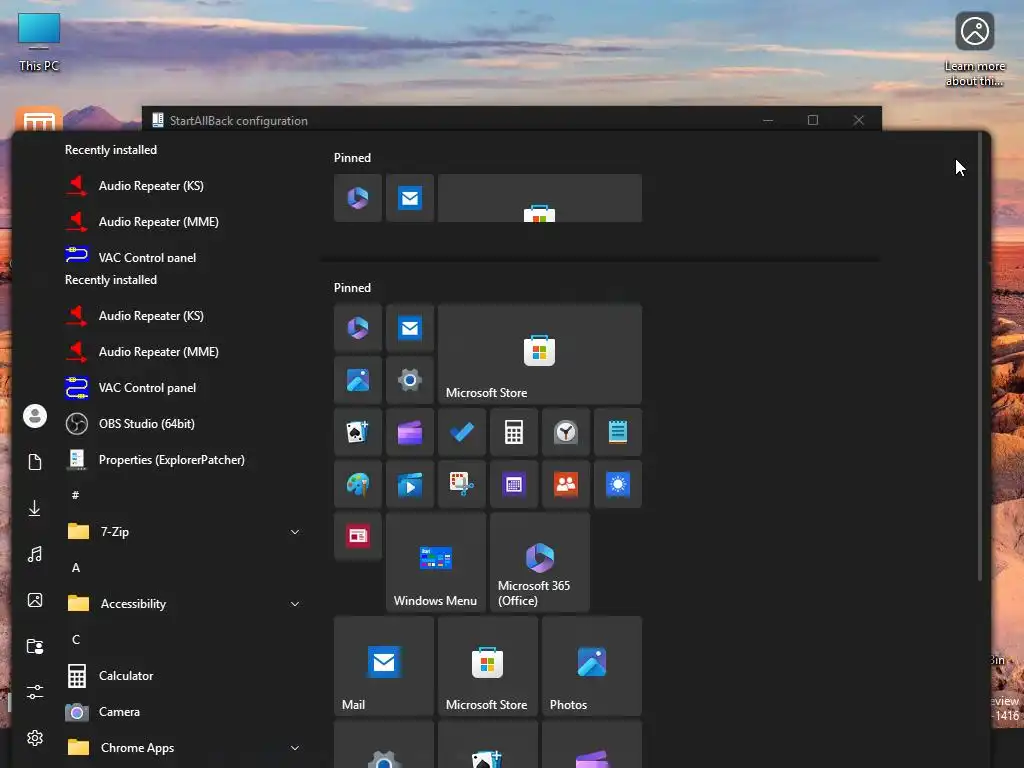The image size is (1024, 768).
Task: Open Documents from the Start sidebar
Action: [35, 462]
